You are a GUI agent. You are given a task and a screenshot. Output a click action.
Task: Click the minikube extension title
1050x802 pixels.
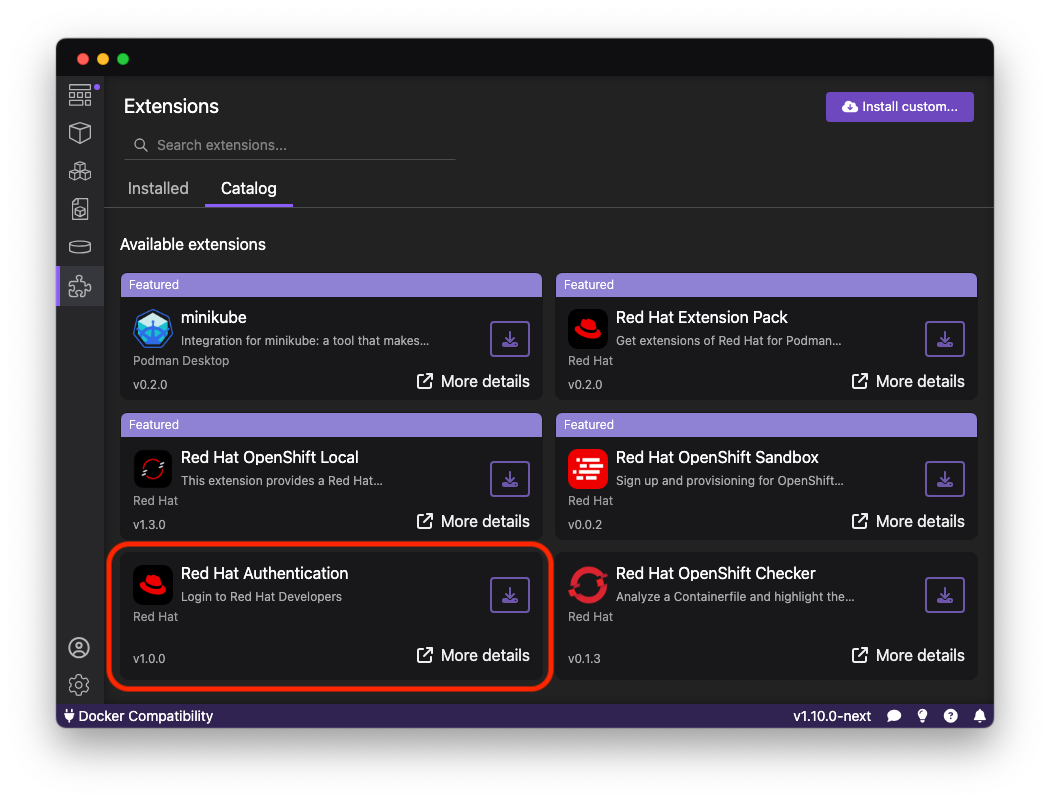[214, 317]
